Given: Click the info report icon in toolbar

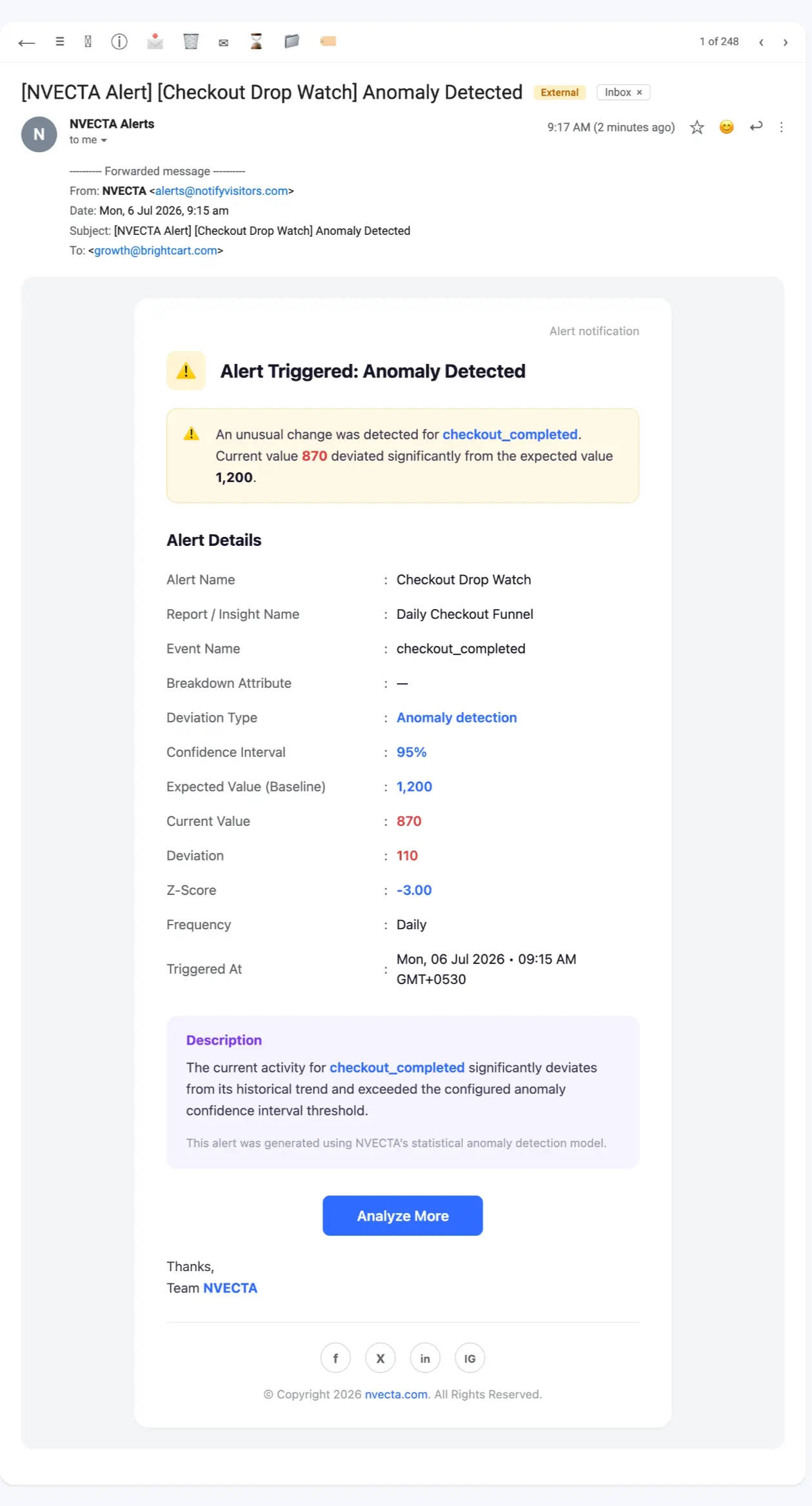Looking at the screenshot, I should coord(119,42).
